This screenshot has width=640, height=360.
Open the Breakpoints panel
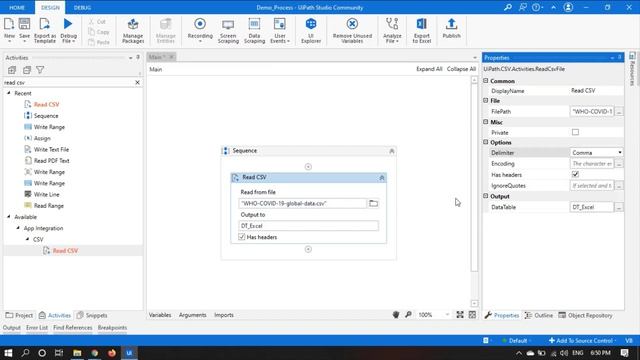pyautogui.click(x=112, y=328)
